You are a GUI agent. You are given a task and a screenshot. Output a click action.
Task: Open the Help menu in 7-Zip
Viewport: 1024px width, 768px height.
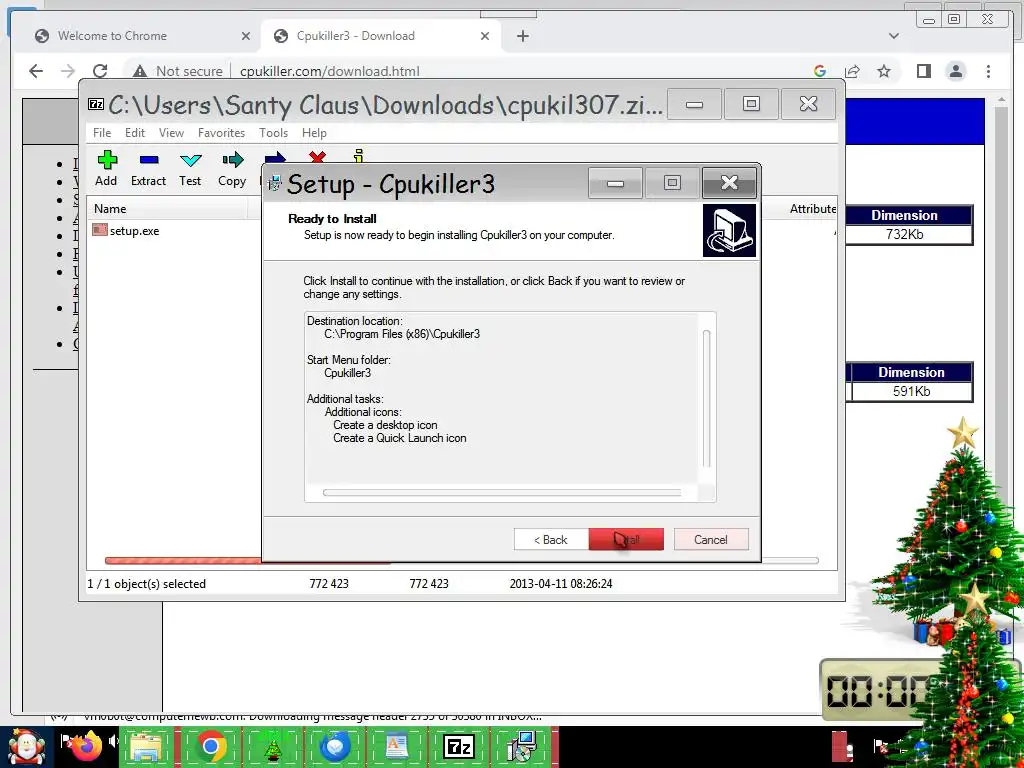[x=314, y=133]
